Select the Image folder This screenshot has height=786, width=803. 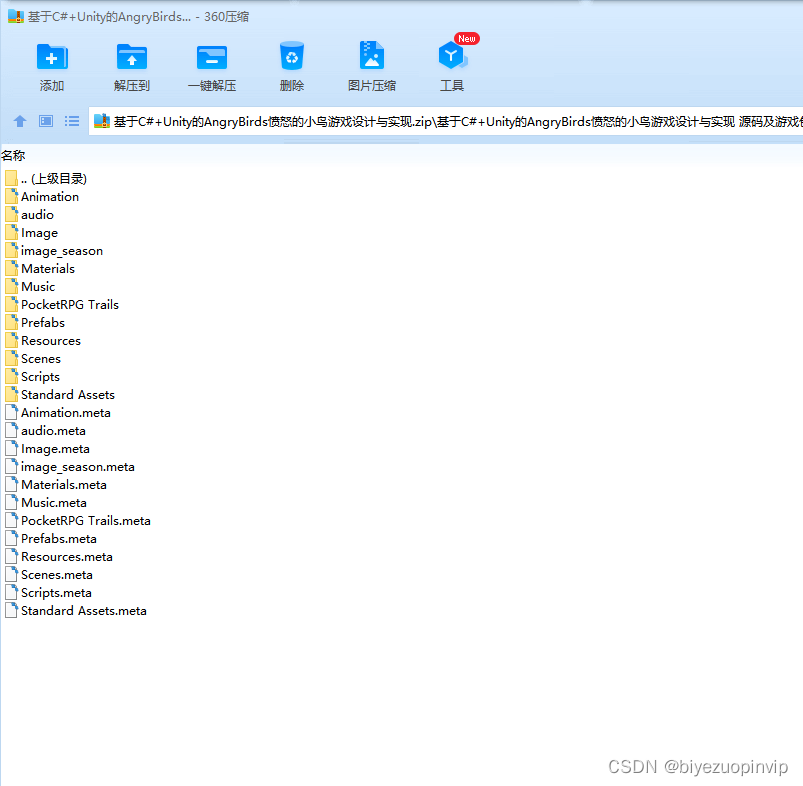pyautogui.click(x=31, y=233)
